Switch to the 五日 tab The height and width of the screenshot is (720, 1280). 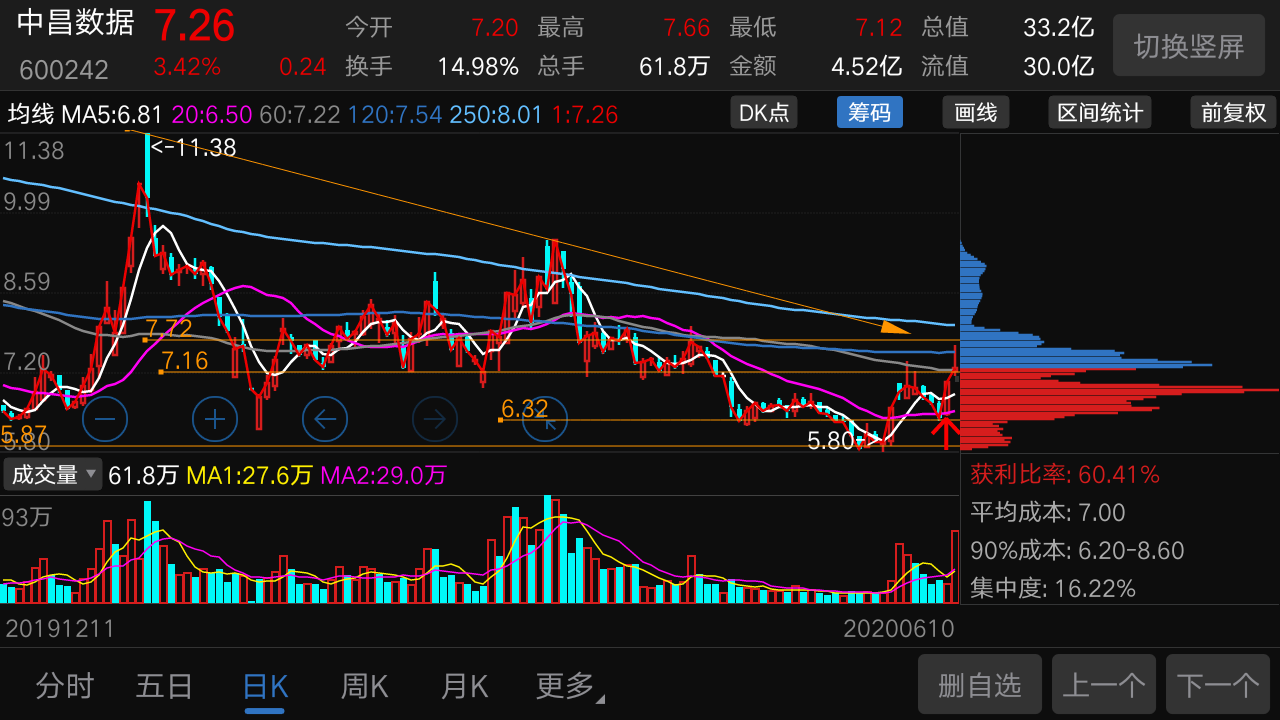tap(164, 686)
